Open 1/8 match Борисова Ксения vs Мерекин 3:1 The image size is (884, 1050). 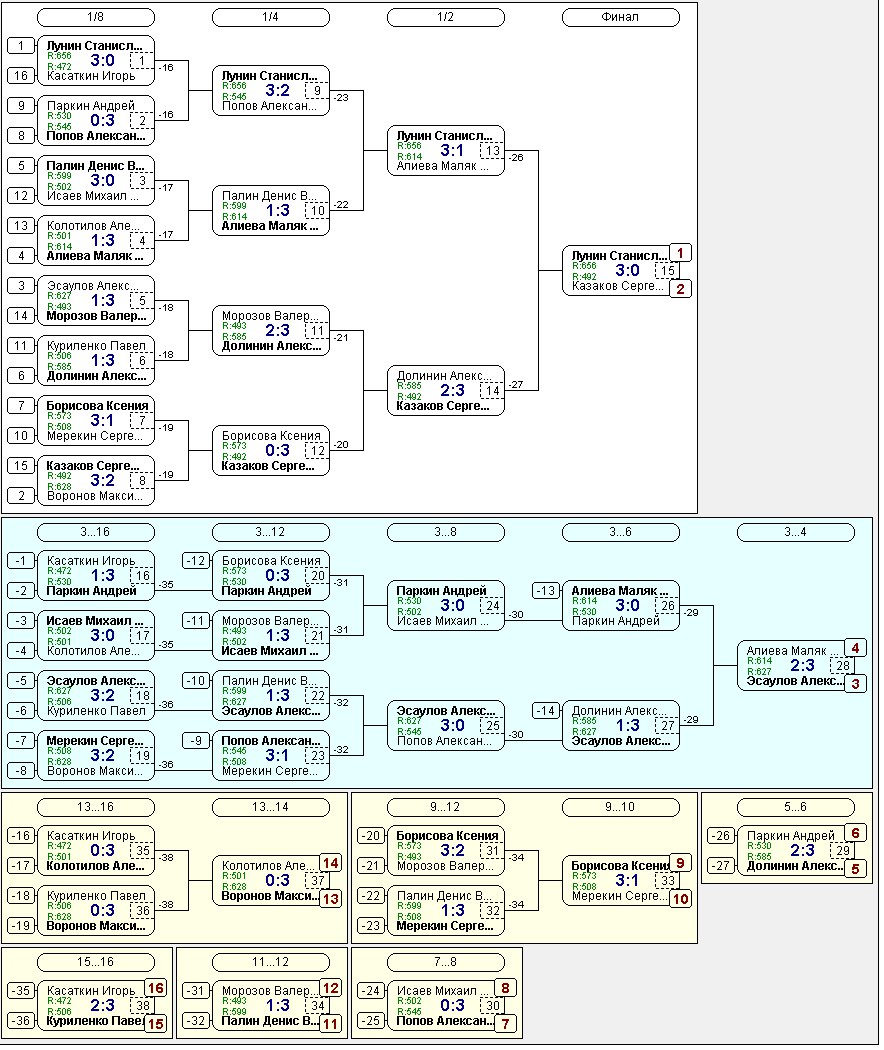96,421
